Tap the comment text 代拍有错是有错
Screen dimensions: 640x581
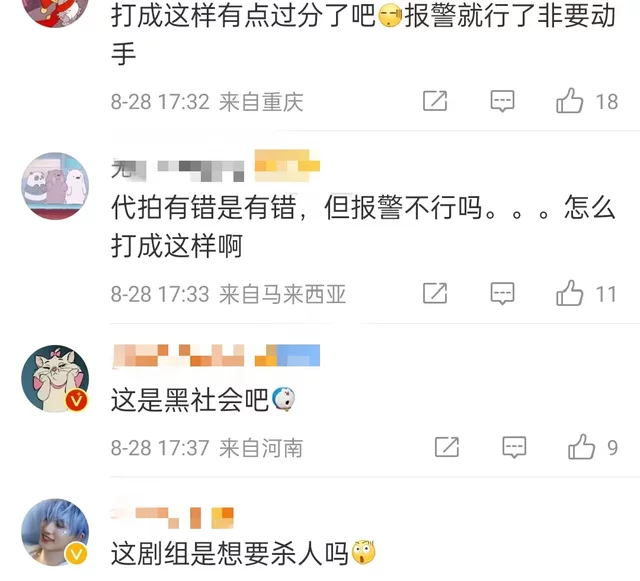203,207
